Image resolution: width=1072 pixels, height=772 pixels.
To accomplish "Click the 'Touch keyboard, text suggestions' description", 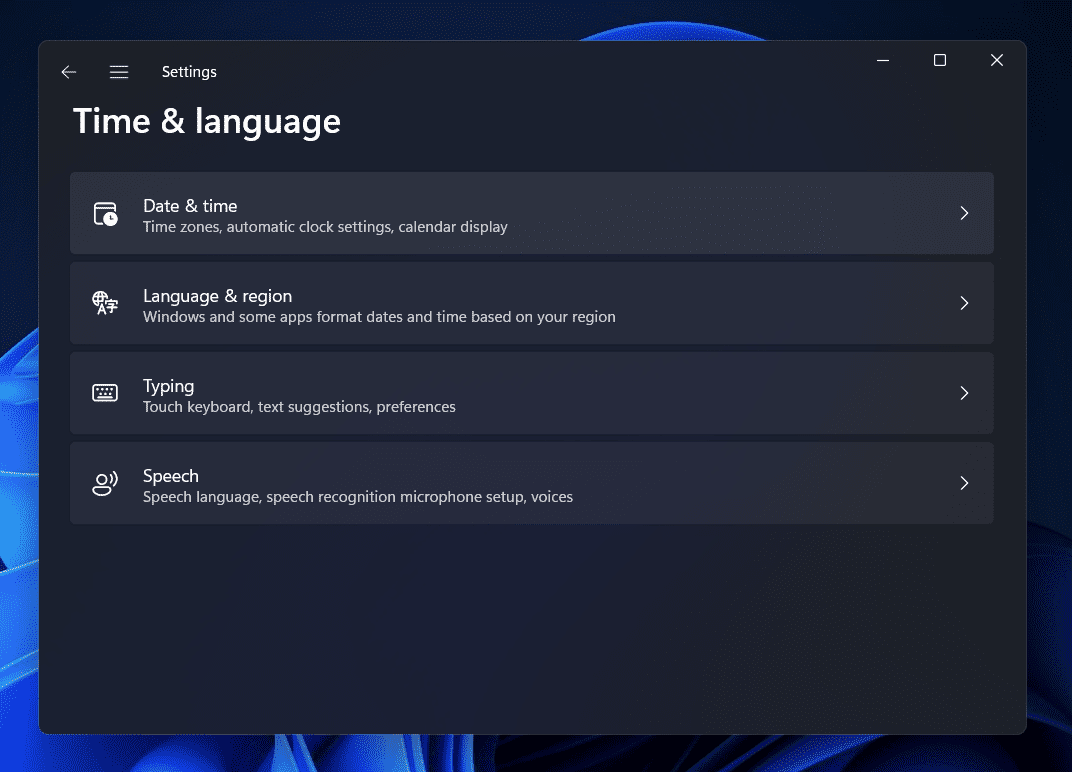I will tap(299, 407).
